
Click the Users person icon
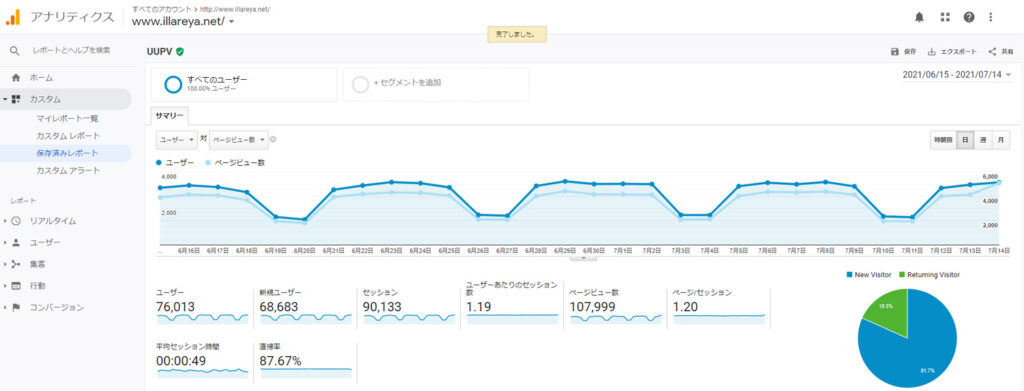point(16,242)
